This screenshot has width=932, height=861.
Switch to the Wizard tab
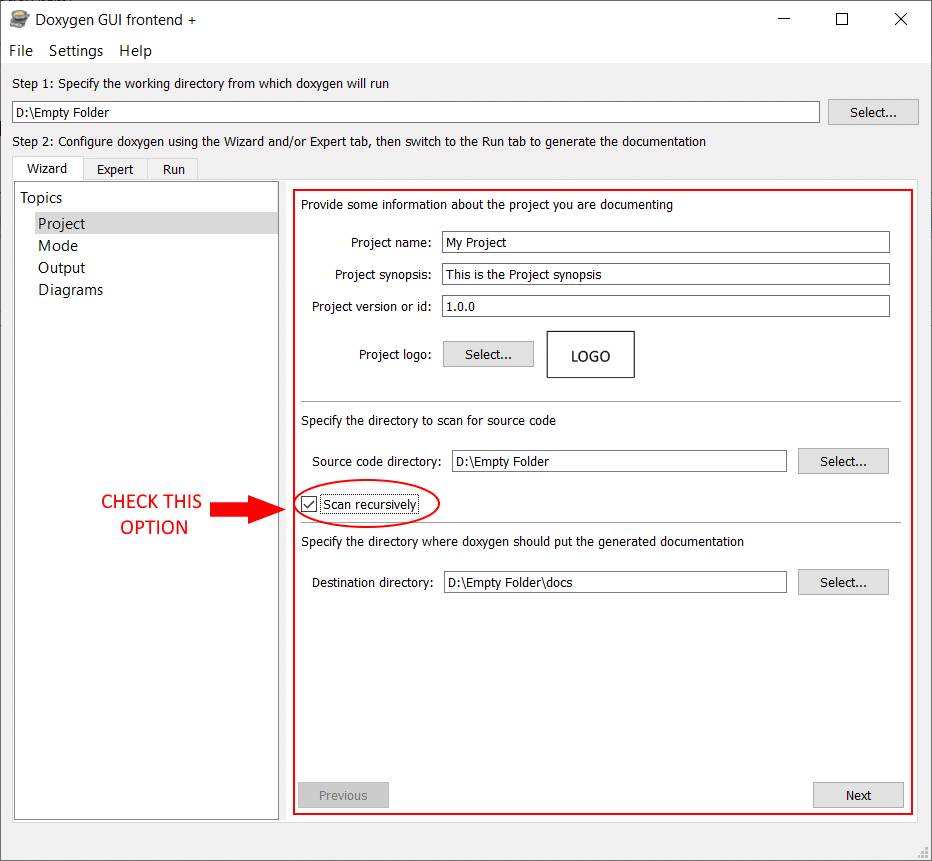point(47,169)
